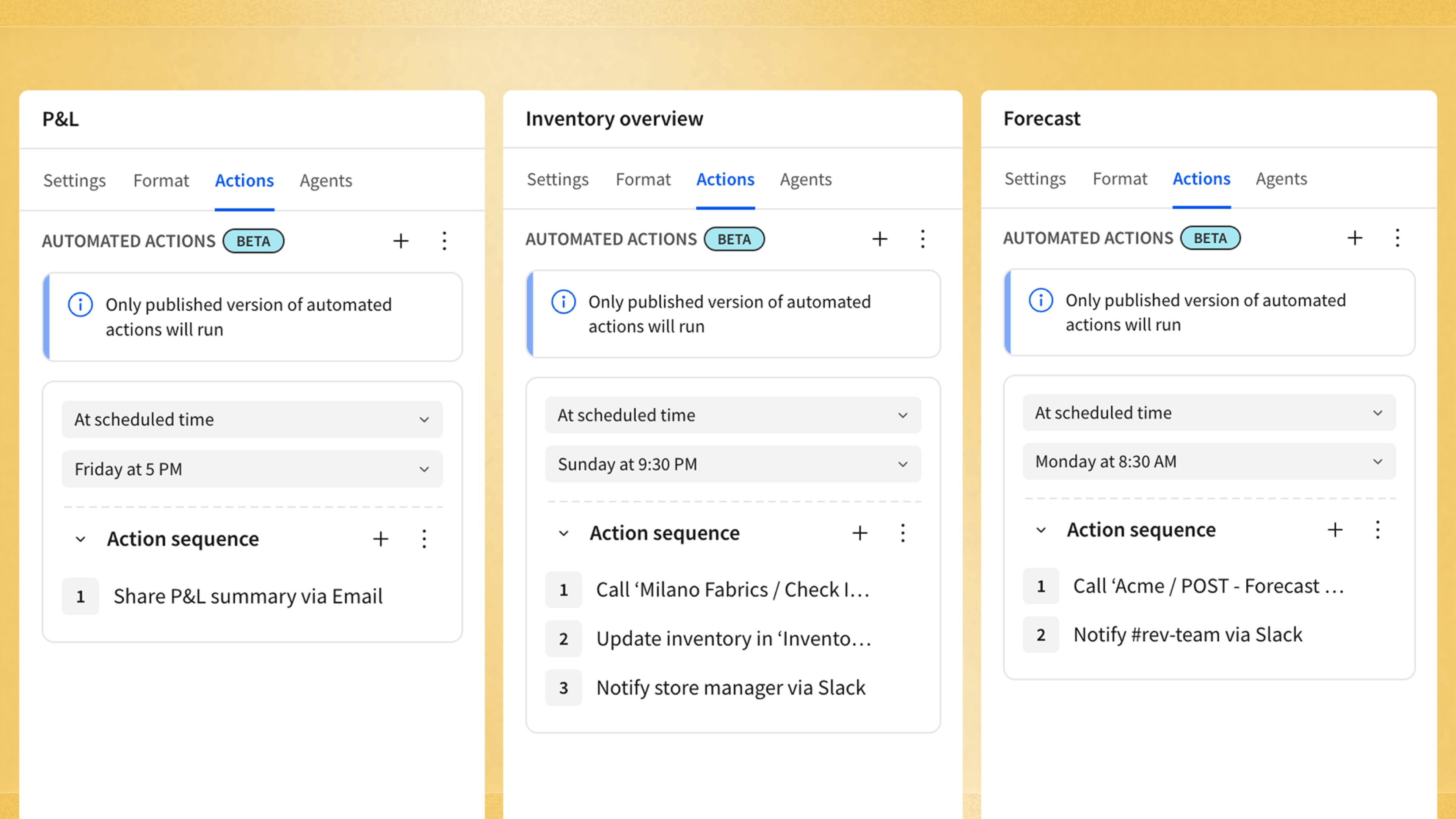Select Actions tab in Forecast panel
This screenshot has height=819, width=1456.
(1202, 179)
